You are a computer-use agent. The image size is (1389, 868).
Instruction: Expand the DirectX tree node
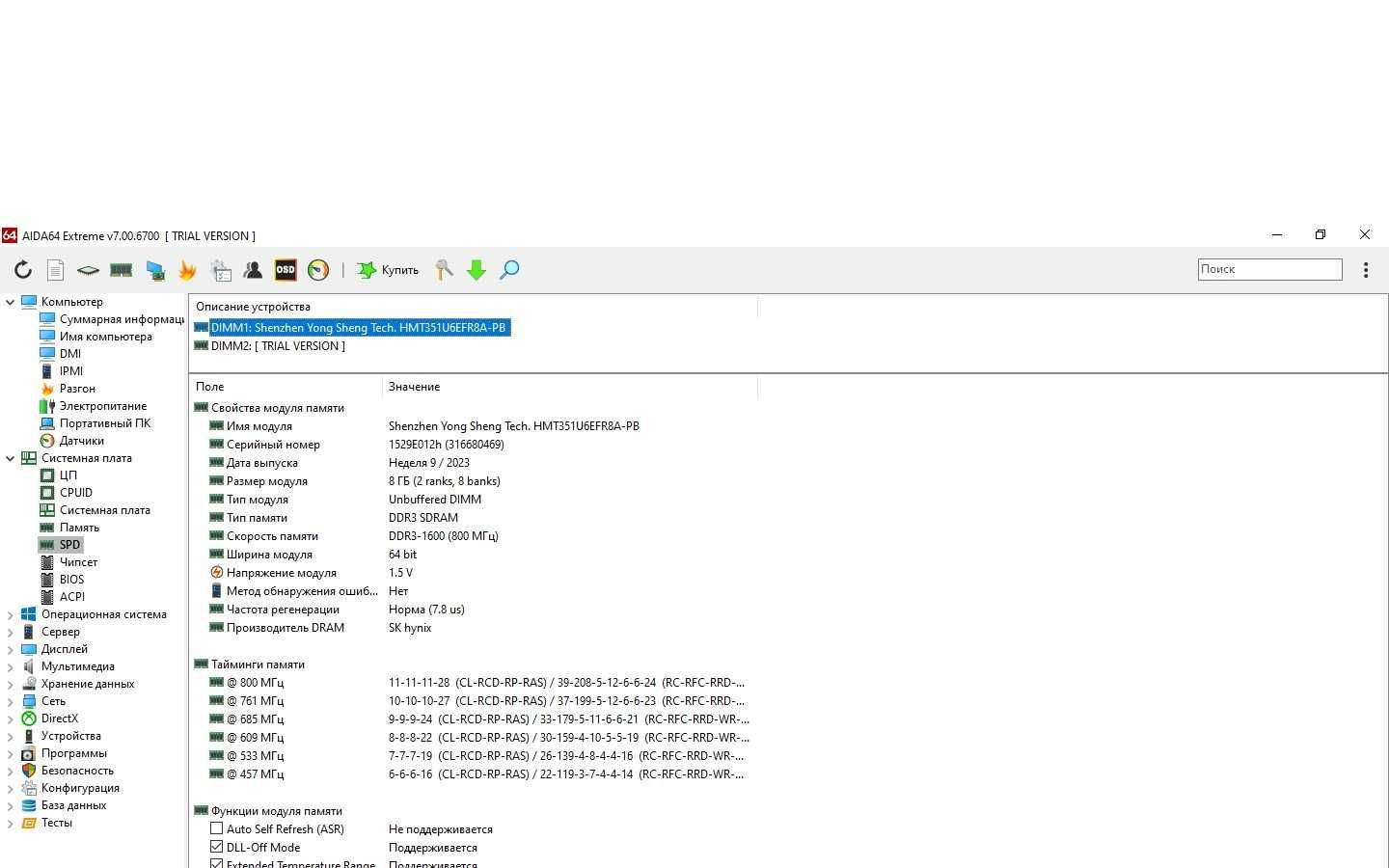coord(10,719)
